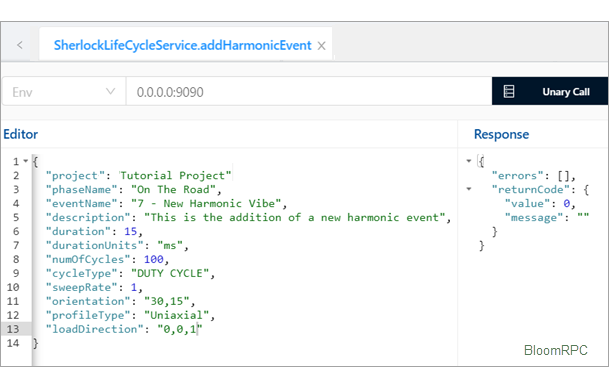Place cursor on the duration value 15
This screenshot has height=367, width=609.
tap(130, 231)
